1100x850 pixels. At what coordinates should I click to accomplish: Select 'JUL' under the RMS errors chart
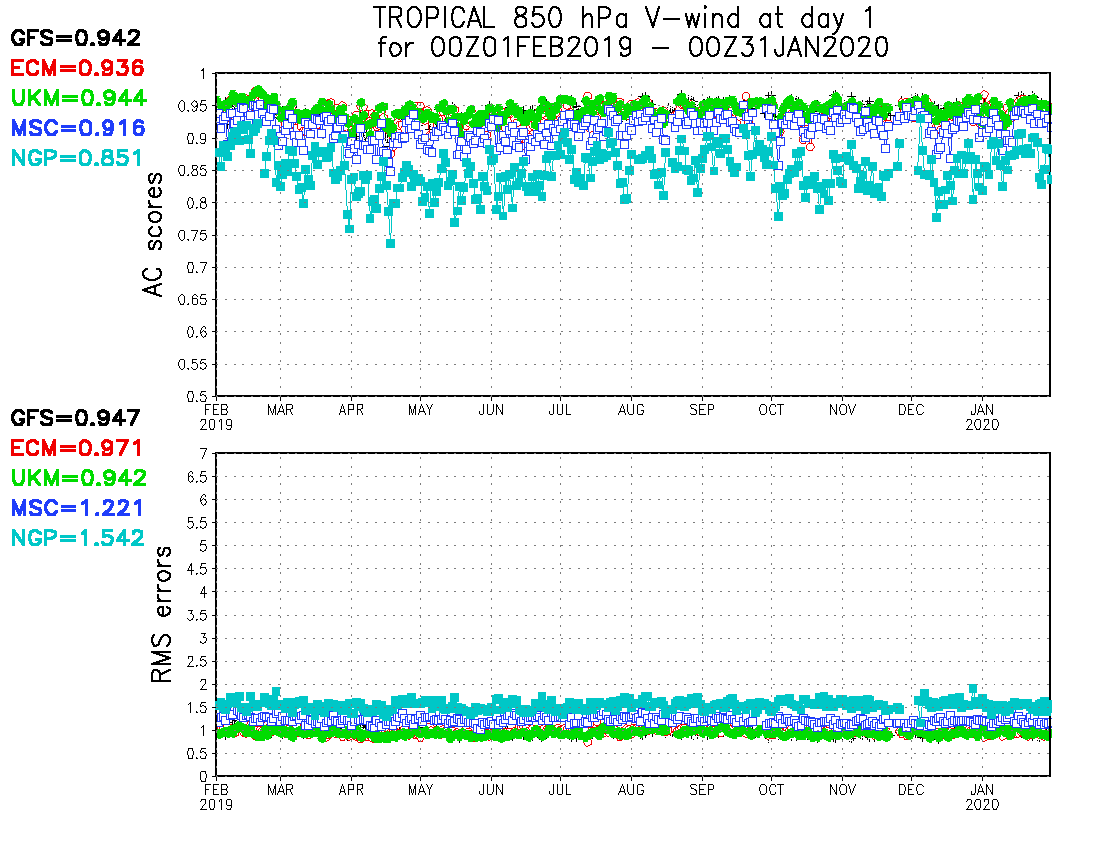(560, 790)
